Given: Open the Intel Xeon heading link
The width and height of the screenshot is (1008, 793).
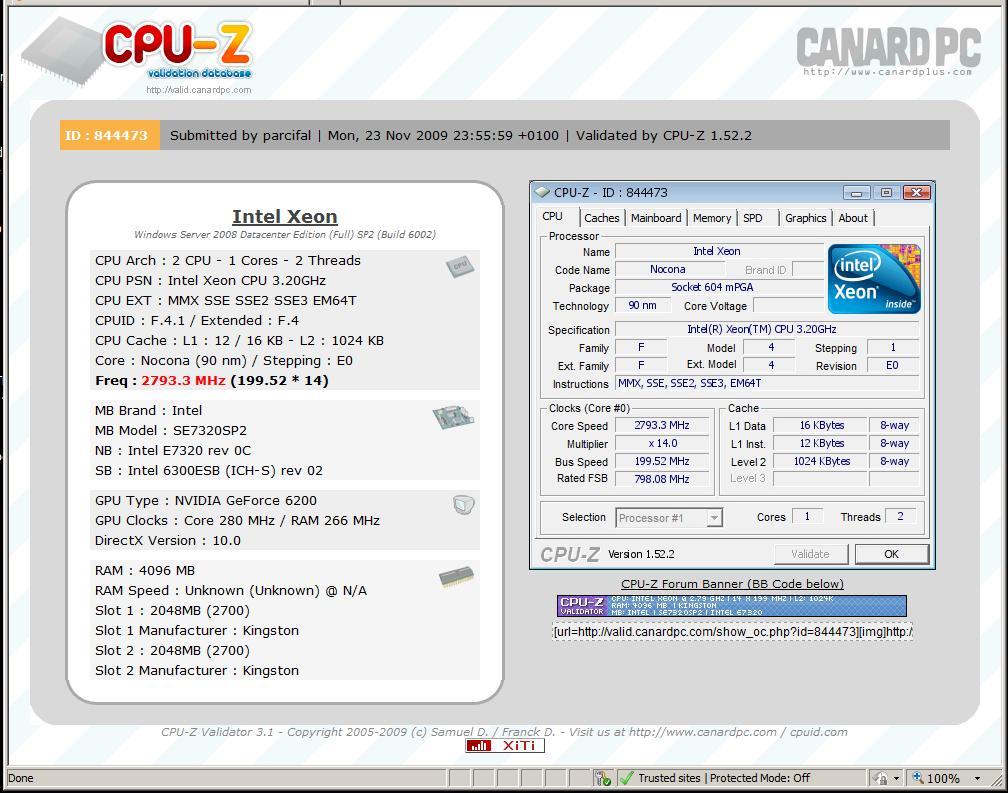Looking at the screenshot, I should point(285,217).
